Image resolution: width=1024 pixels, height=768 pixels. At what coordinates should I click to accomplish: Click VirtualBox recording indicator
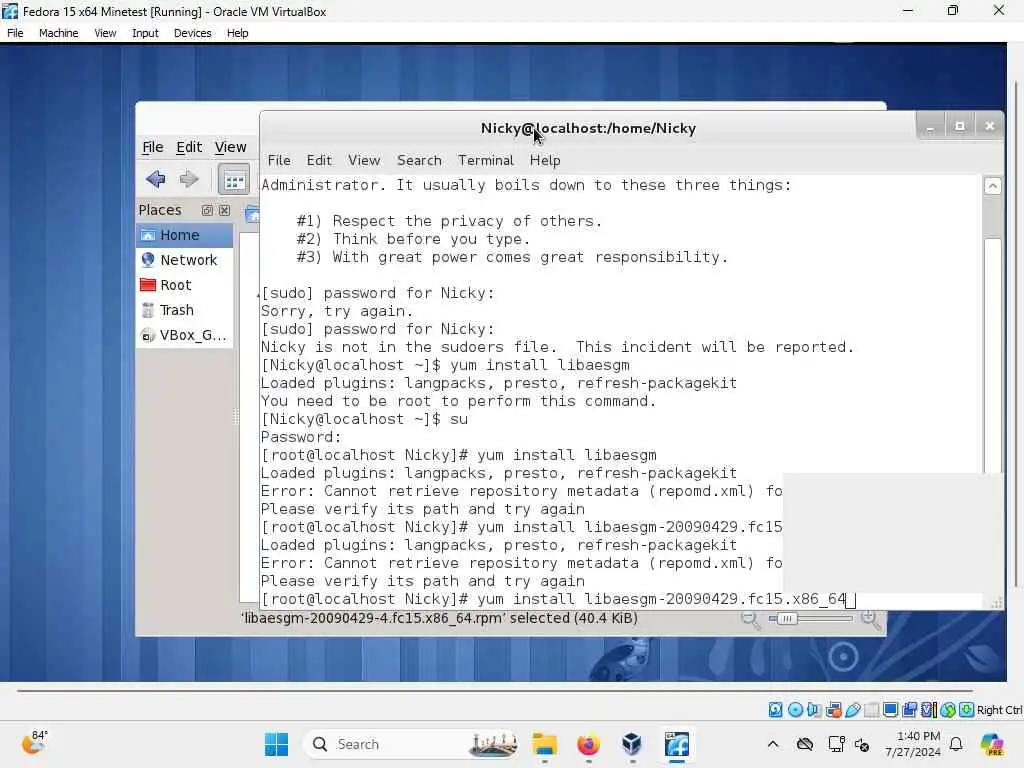[909, 710]
